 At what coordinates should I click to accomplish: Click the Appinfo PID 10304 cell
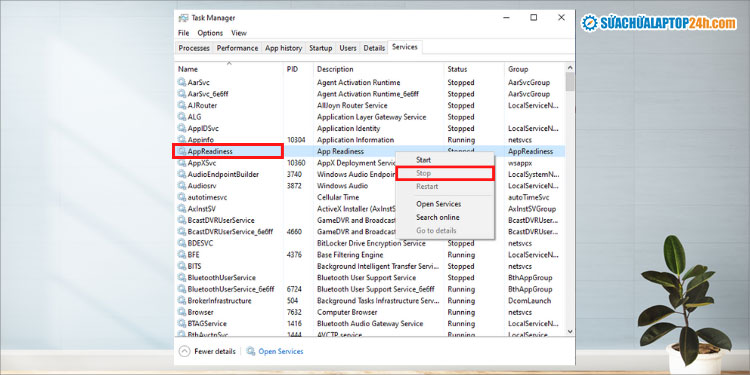[297, 140]
